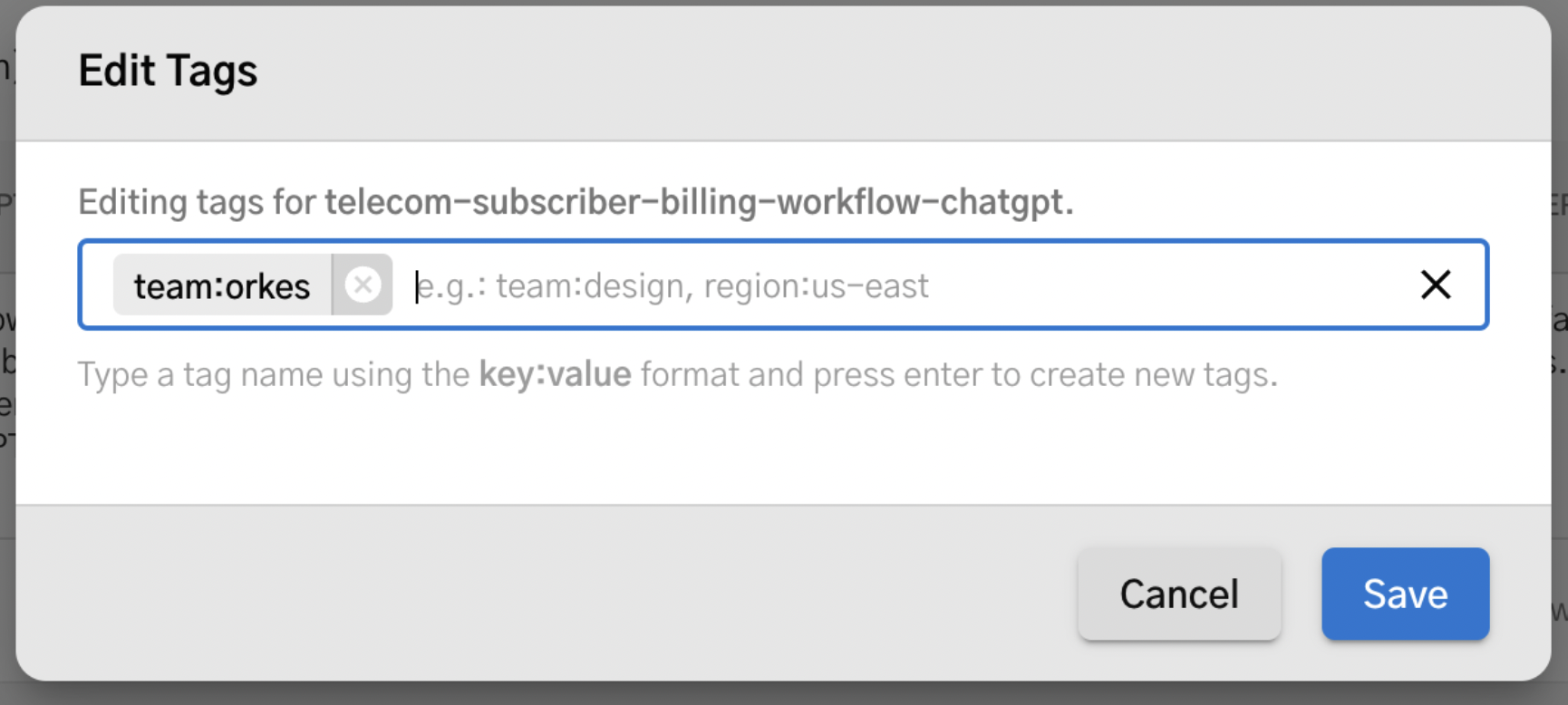Click the Edit Tags dialog title
The width and height of the screenshot is (1568, 705).
(168, 69)
